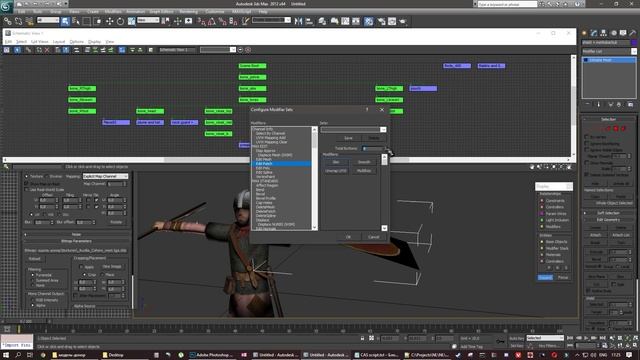The image size is (640, 360).
Task: Collapse the Noise rollout in material editor
Action: (76, 234)
